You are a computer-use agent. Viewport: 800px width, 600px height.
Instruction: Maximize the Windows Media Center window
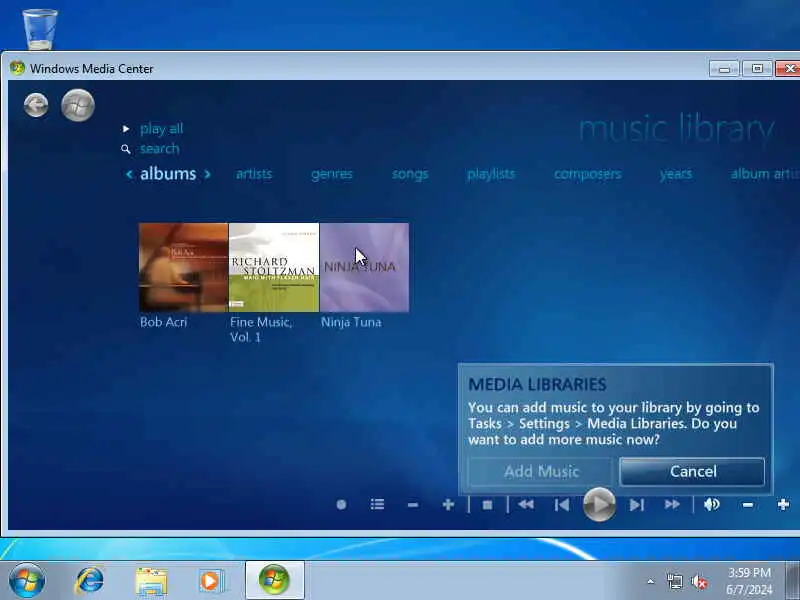point(757,69)
